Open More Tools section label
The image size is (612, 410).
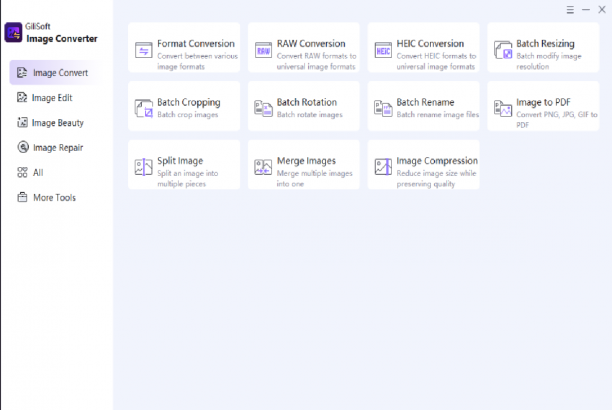(x=55, y=198)
